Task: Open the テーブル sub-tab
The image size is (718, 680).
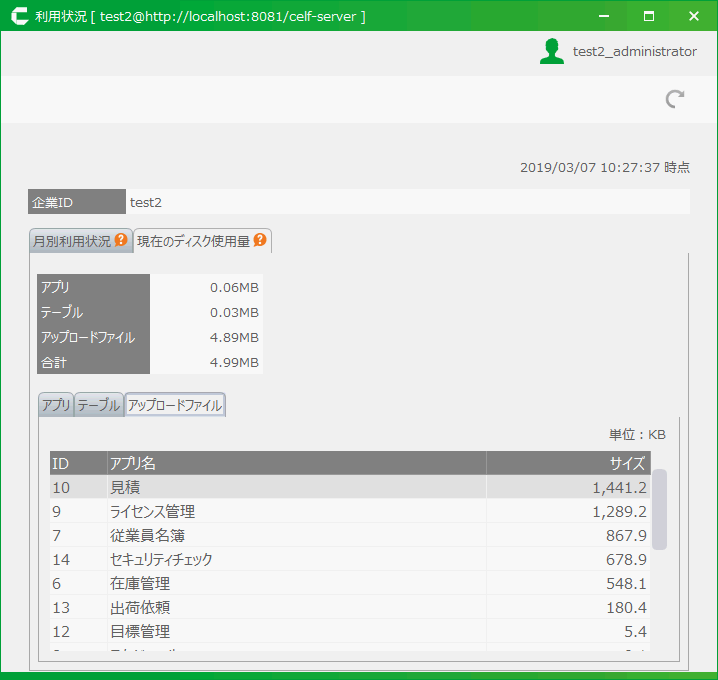Action: click(x=99, y=405)
